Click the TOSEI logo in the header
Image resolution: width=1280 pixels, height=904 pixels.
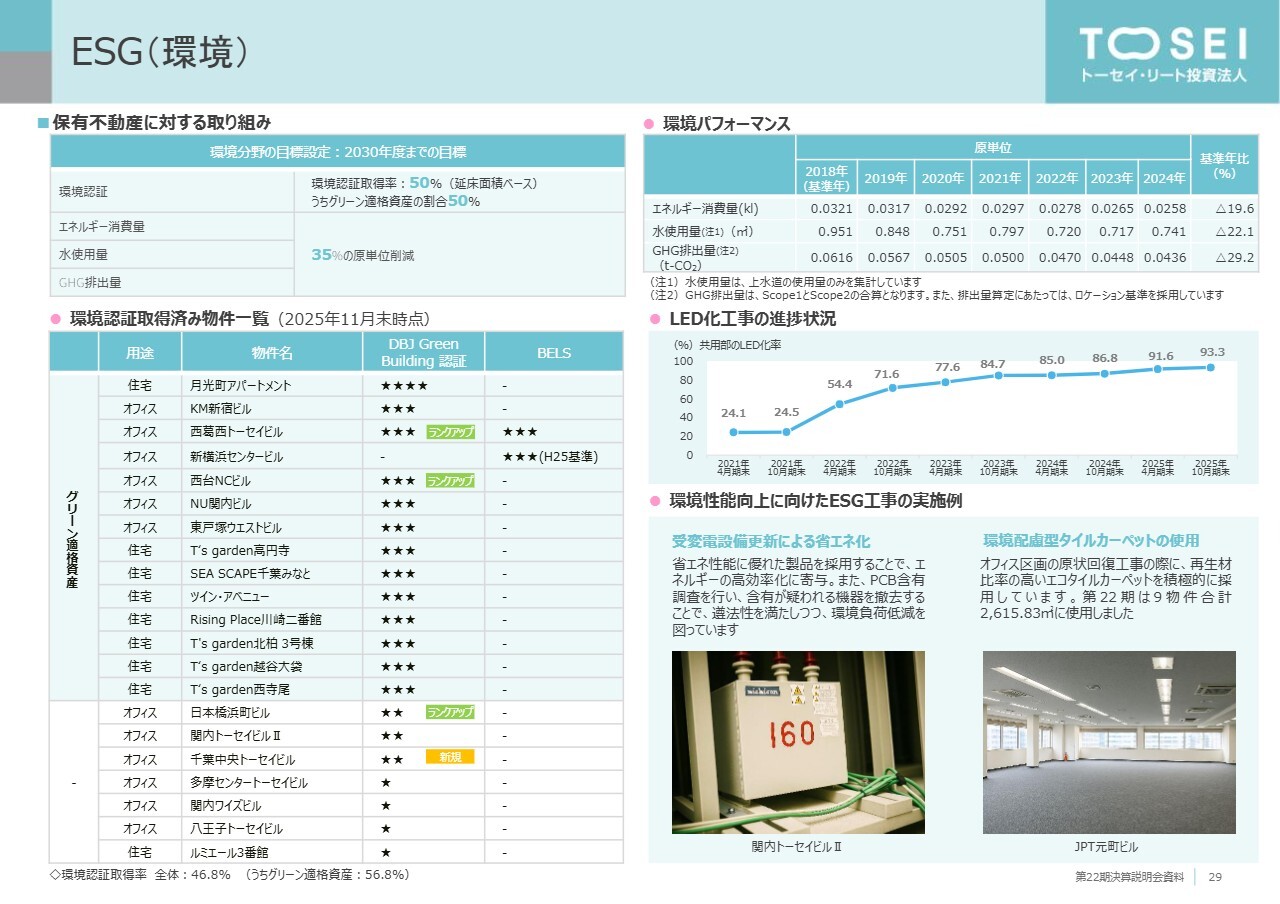1162,52
